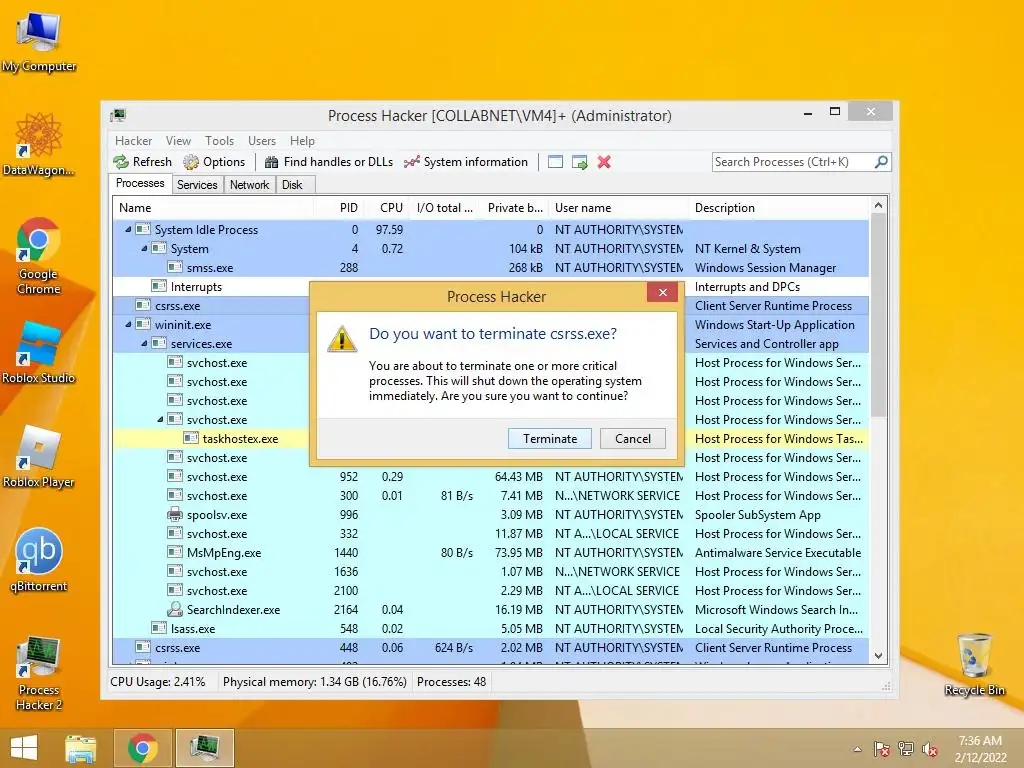Select the smss.exe process row
The image size is (1024, 768).
tap(490, 268)
